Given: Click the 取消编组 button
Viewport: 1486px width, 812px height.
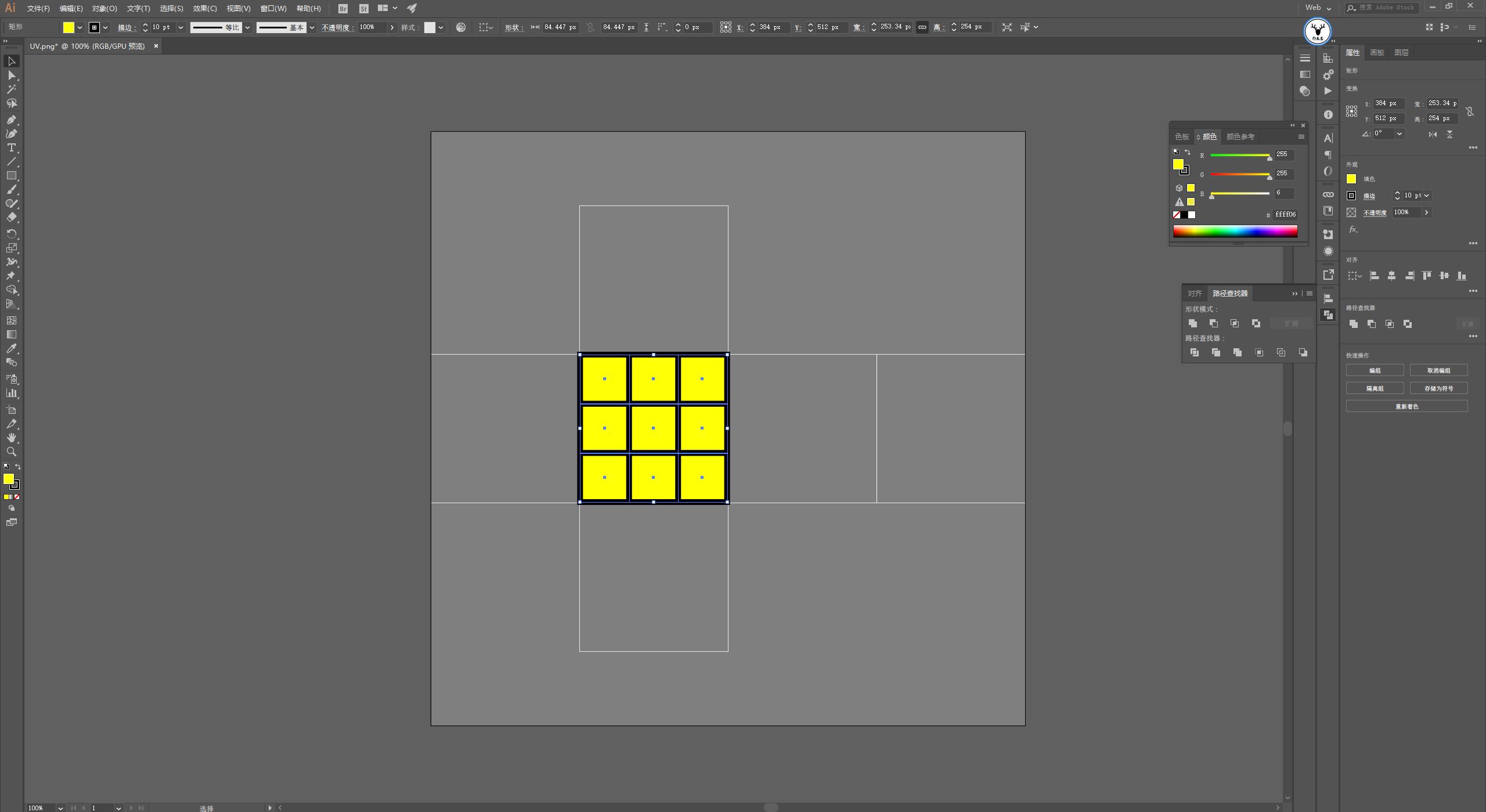Looking at the screenshot, I should [1438, 370].
